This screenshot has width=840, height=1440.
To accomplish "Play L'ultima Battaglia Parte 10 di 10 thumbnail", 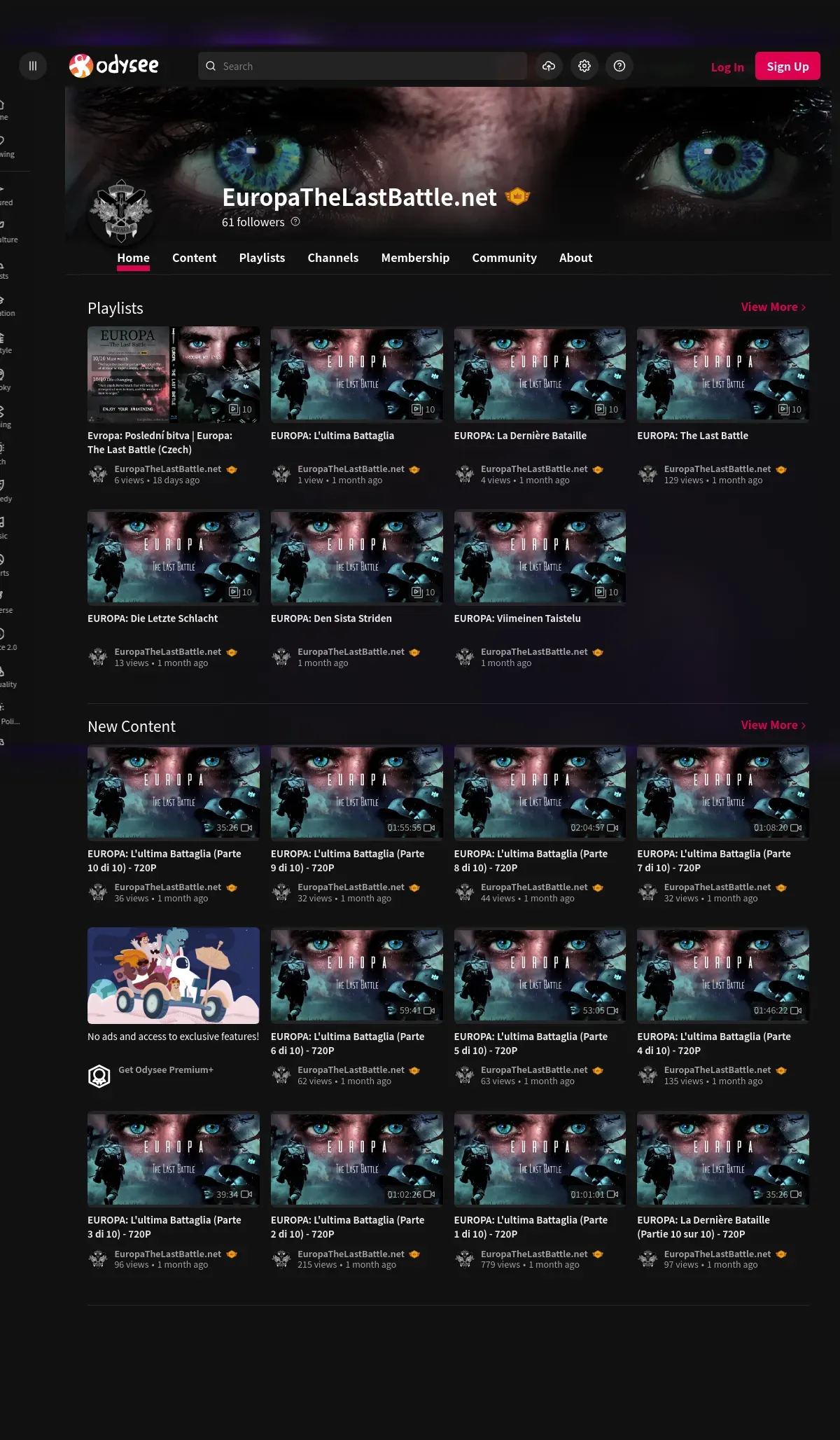I will (174, 792).
